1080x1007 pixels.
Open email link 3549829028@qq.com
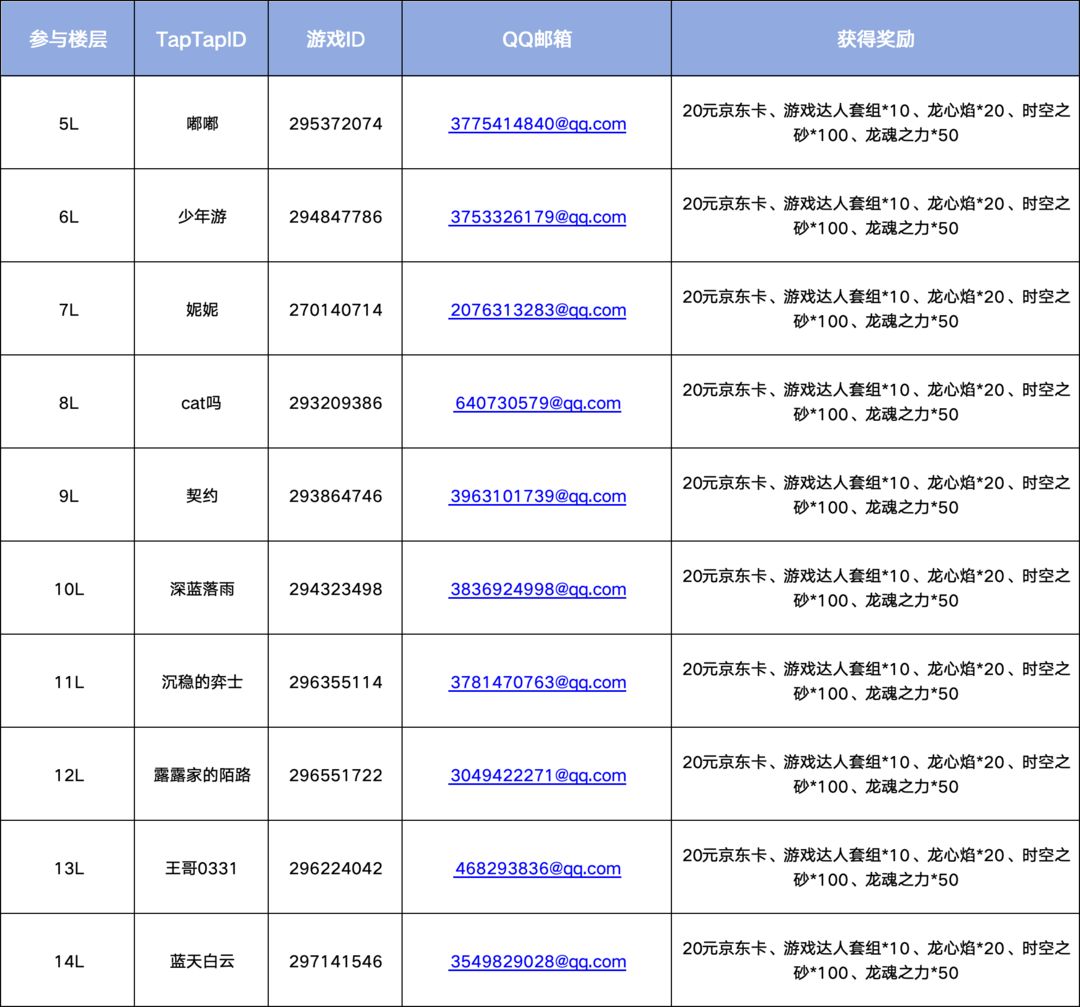(x=537, y=961)
